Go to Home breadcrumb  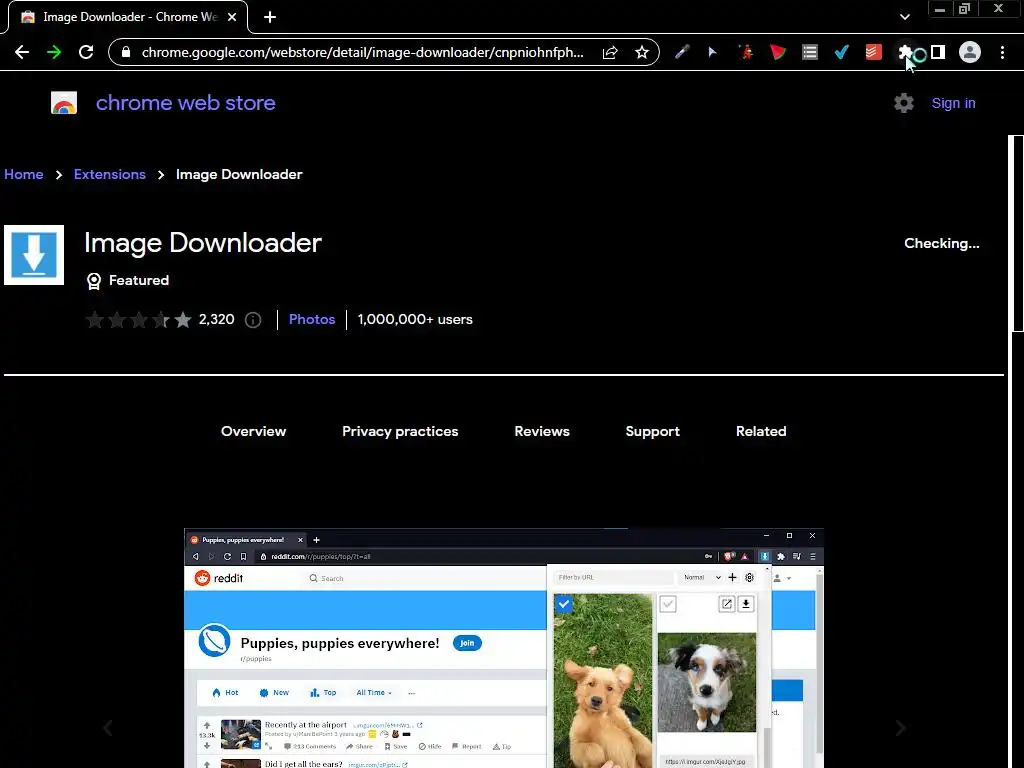coord(24,174)
